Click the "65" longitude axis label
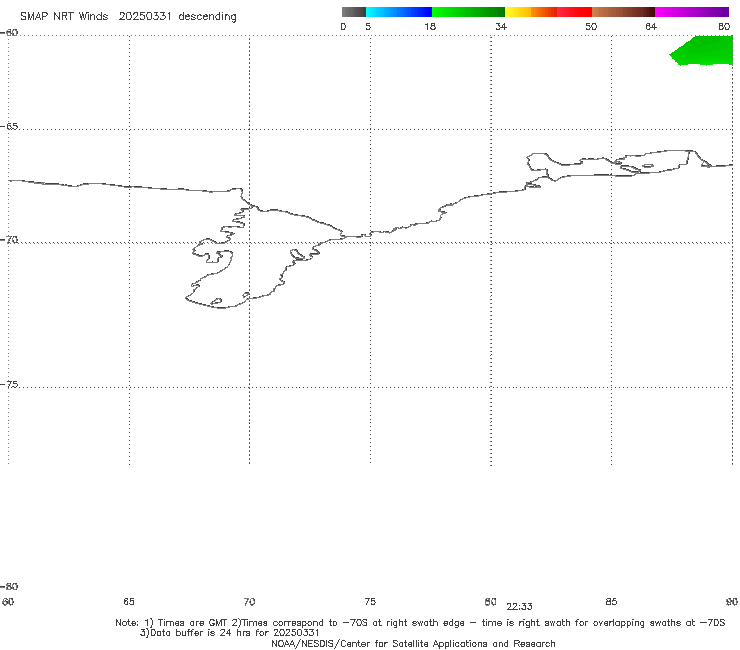The image size is (740, 650). [129, 601]
